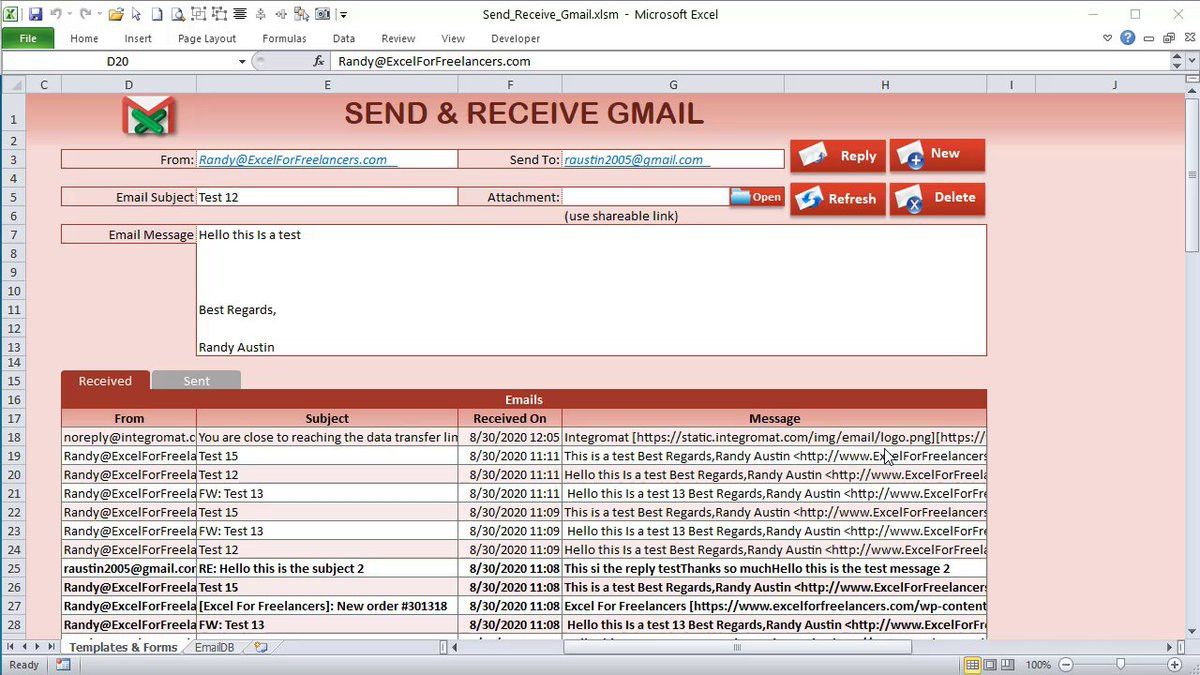Click the Undo arrow icon

pyautogui.click(x=57, y=14)
